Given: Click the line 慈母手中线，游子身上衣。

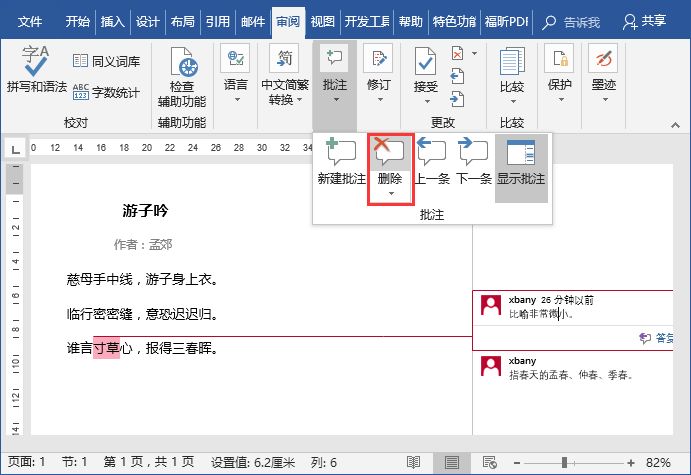Looking at the screenshot, I should pyautogui.click(x=142, y=279).
